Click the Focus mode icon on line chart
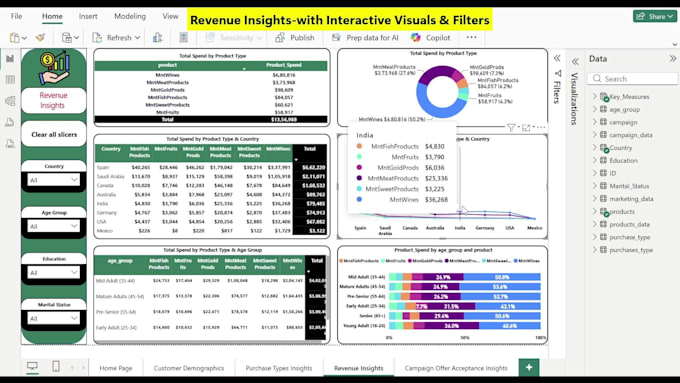Image resolution: width=680 pixels, height=383 pixels. point(526,128)
